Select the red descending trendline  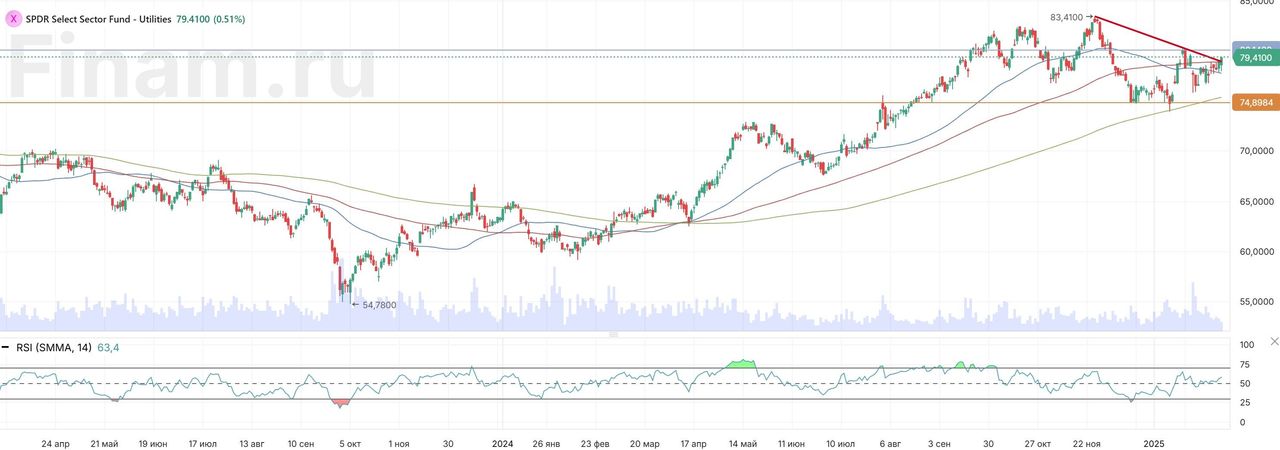click(1158, 40)
